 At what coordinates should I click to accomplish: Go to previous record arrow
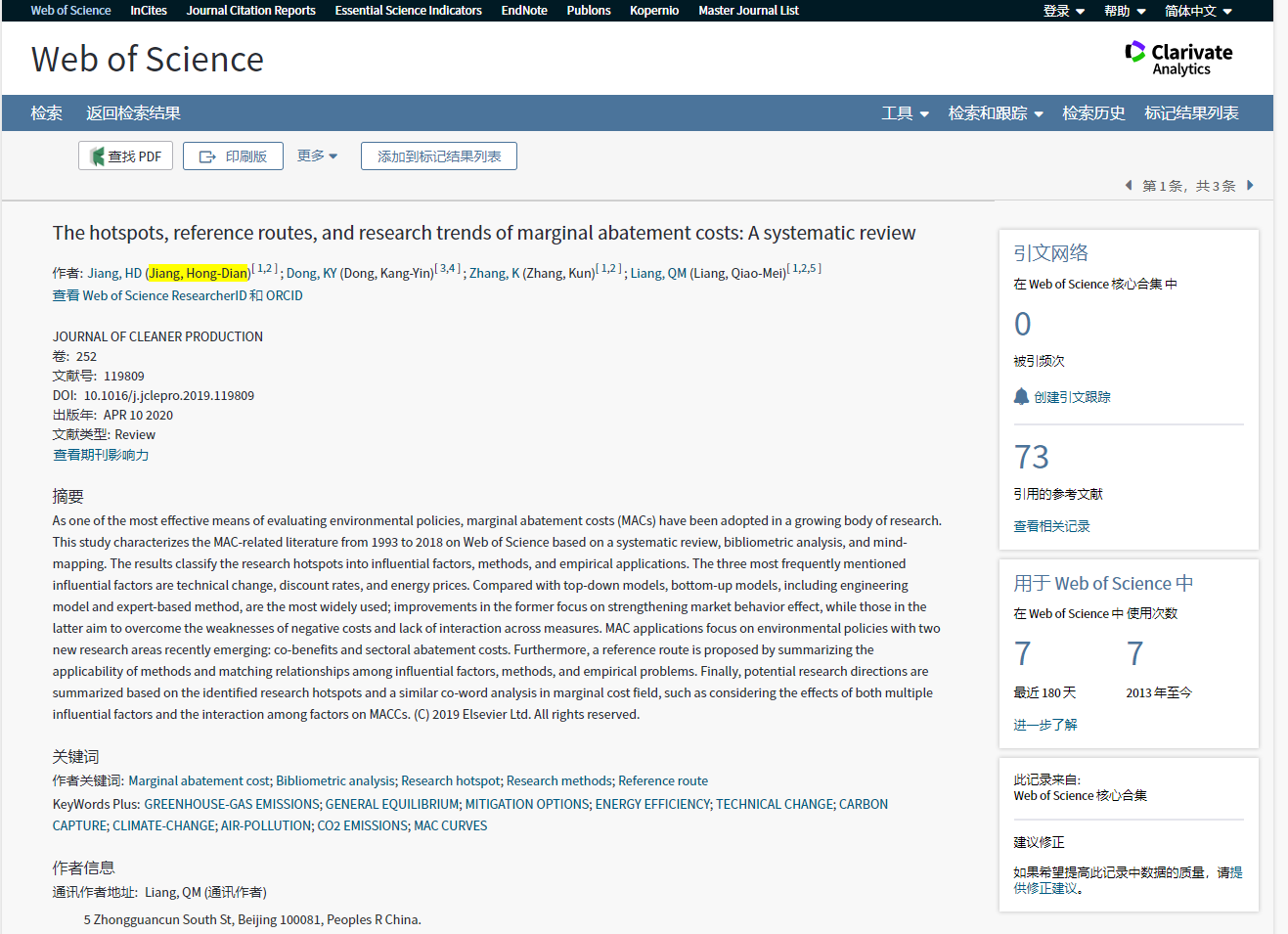point(1129,185)
